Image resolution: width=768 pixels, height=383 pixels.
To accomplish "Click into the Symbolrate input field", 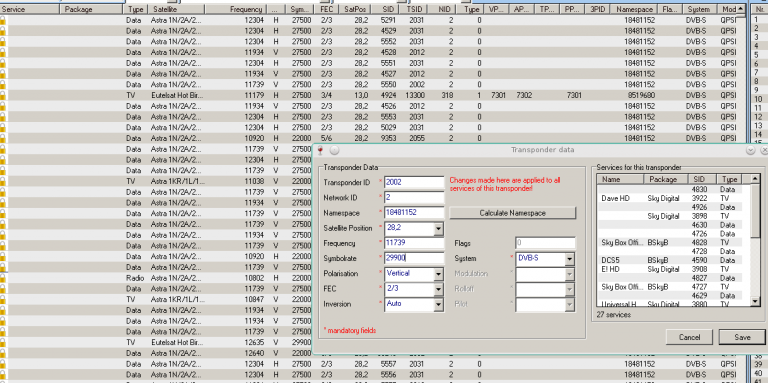I will 414,259.
